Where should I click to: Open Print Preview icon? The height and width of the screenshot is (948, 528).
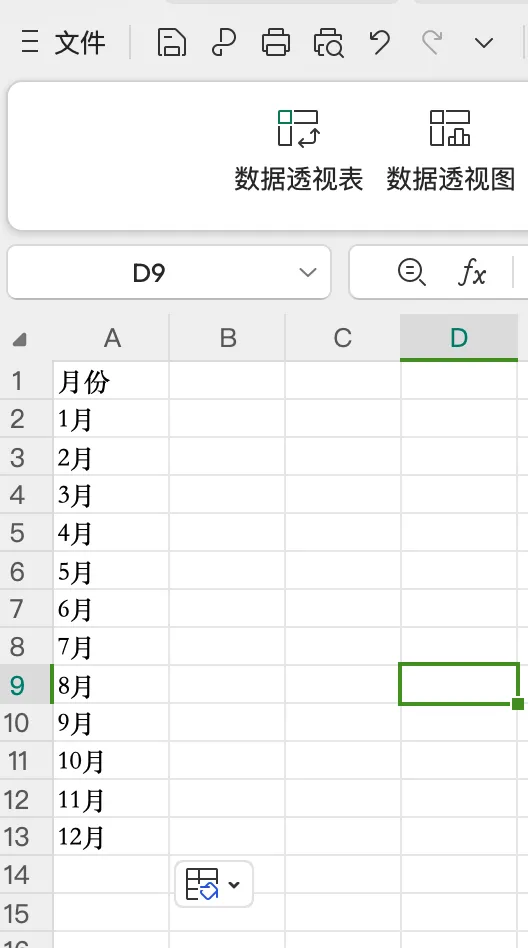[x=328, y=43]
